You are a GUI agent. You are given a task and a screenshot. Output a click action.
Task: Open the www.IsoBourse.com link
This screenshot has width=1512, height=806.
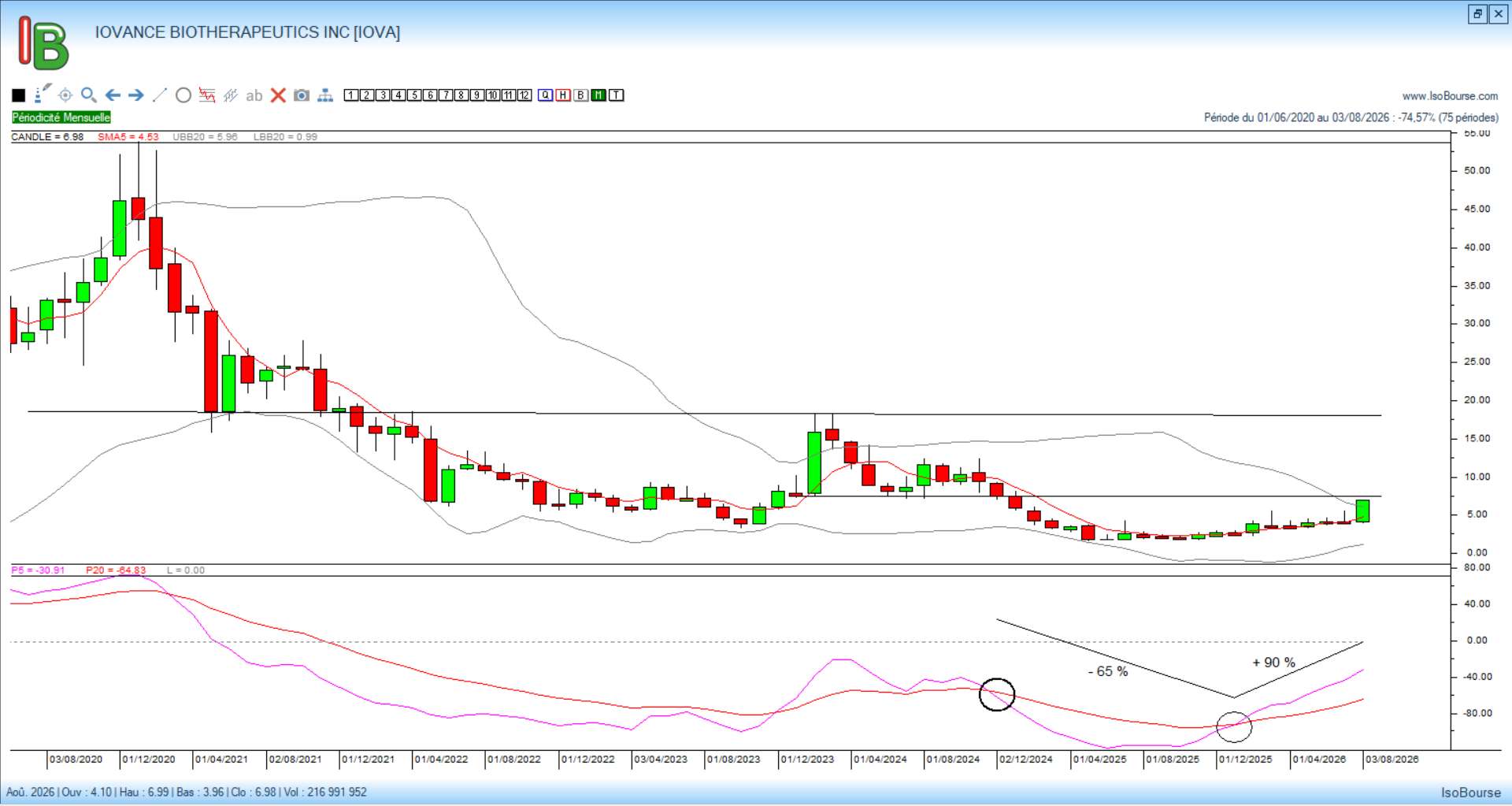tap(1450, 96)
